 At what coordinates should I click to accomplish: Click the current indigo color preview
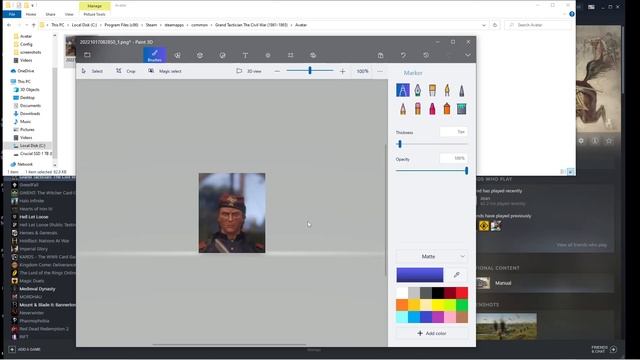click(420, 275)
